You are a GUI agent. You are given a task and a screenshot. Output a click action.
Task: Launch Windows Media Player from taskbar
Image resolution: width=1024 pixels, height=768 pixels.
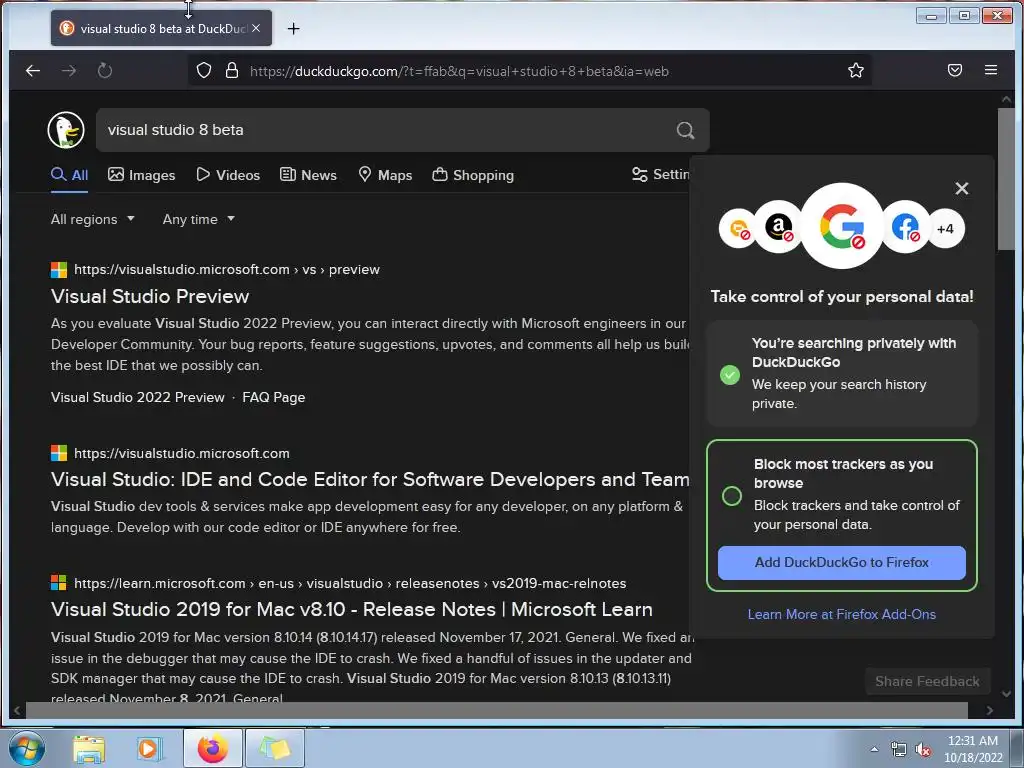click(x=149, y=749)
